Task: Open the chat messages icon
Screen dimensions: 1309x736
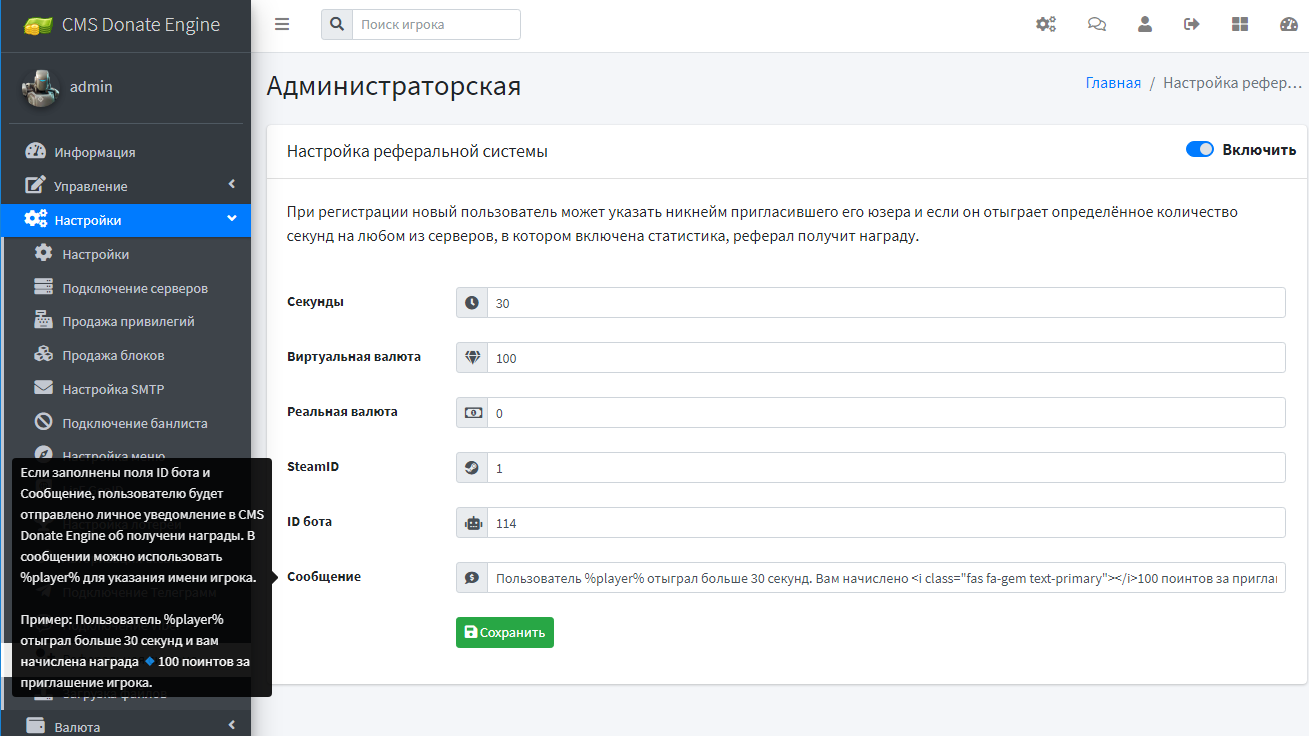Action: 1096,24
